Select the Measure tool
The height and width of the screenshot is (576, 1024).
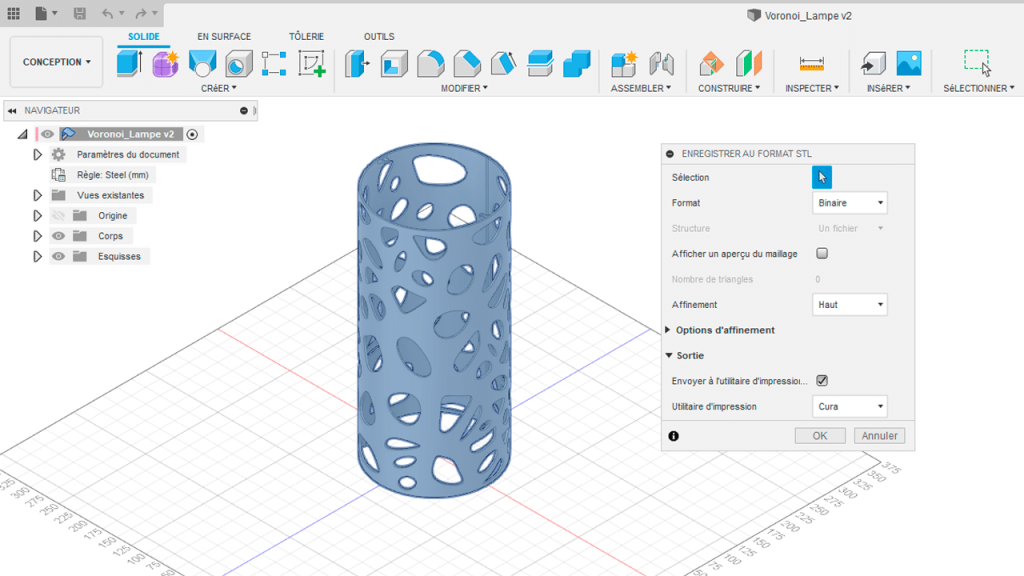tap(811, 64)
